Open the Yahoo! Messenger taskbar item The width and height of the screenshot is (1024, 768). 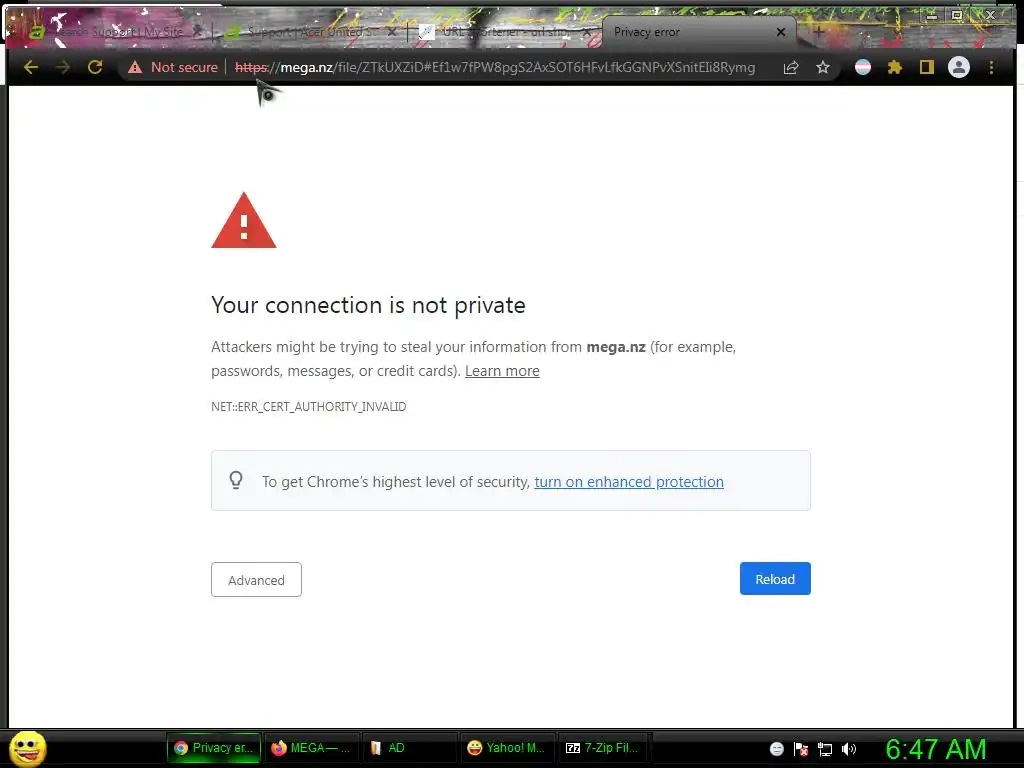507,748
